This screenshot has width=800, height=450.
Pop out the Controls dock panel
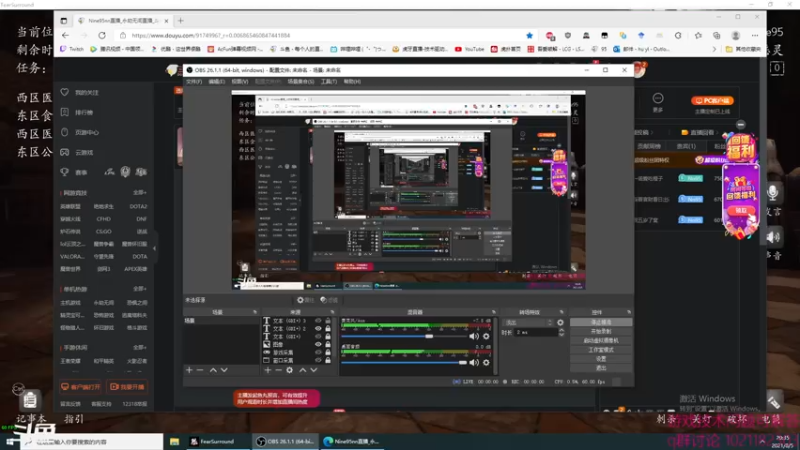click(629, 312)
